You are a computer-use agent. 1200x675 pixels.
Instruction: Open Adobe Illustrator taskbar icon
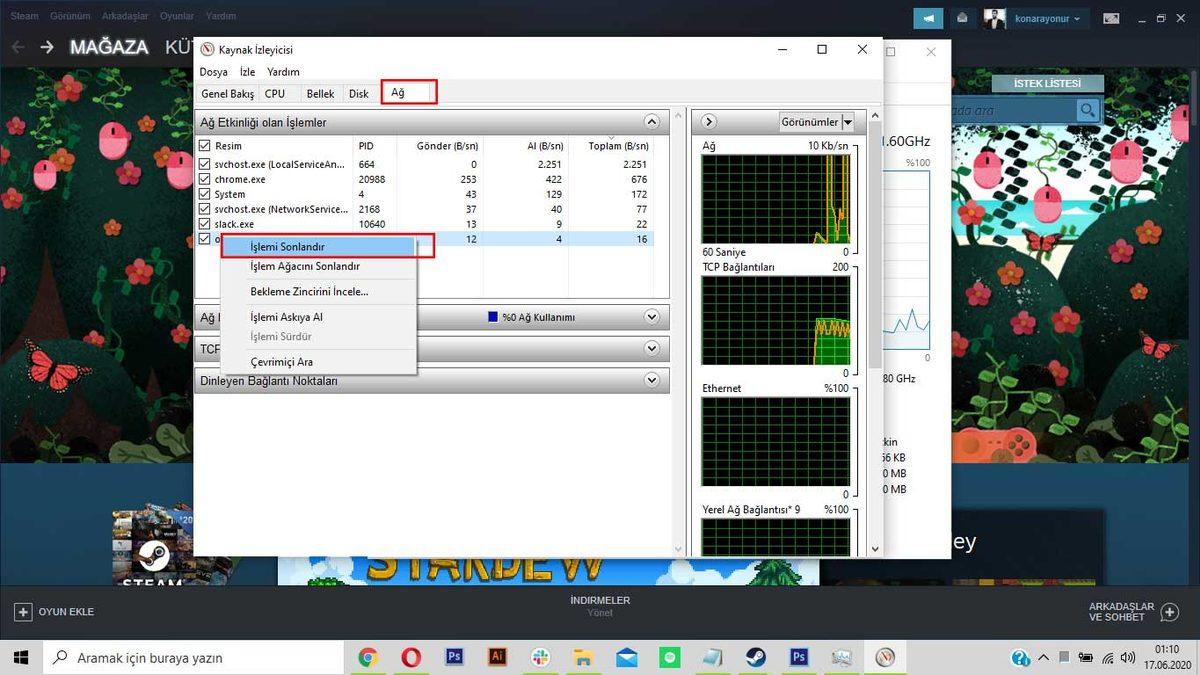[x=497, y=657]
